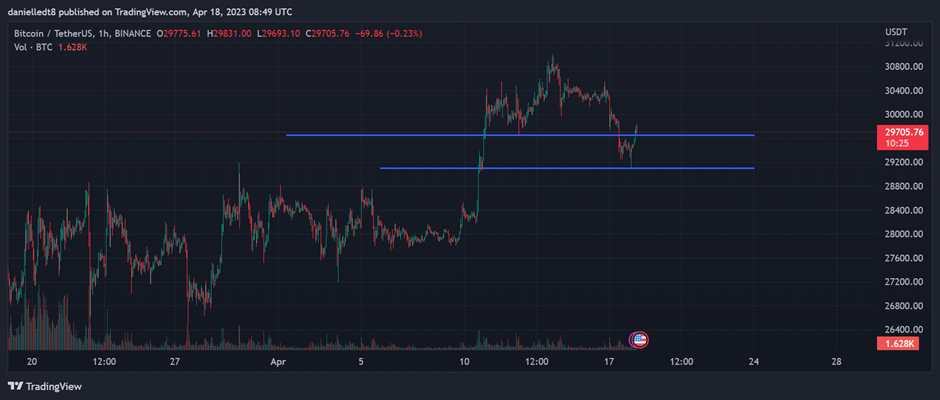The height and width of the screenshot is (400, 940).
Task: Click the 28 date label on time axis
Action: [x=837, y=362]
